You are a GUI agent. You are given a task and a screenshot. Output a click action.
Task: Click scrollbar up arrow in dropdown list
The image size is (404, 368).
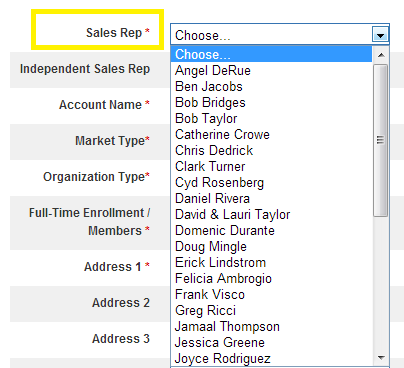coord(381,55)
